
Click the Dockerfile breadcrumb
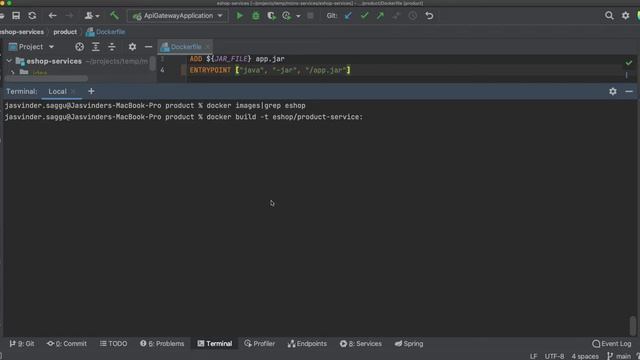[x=106, y=32]
